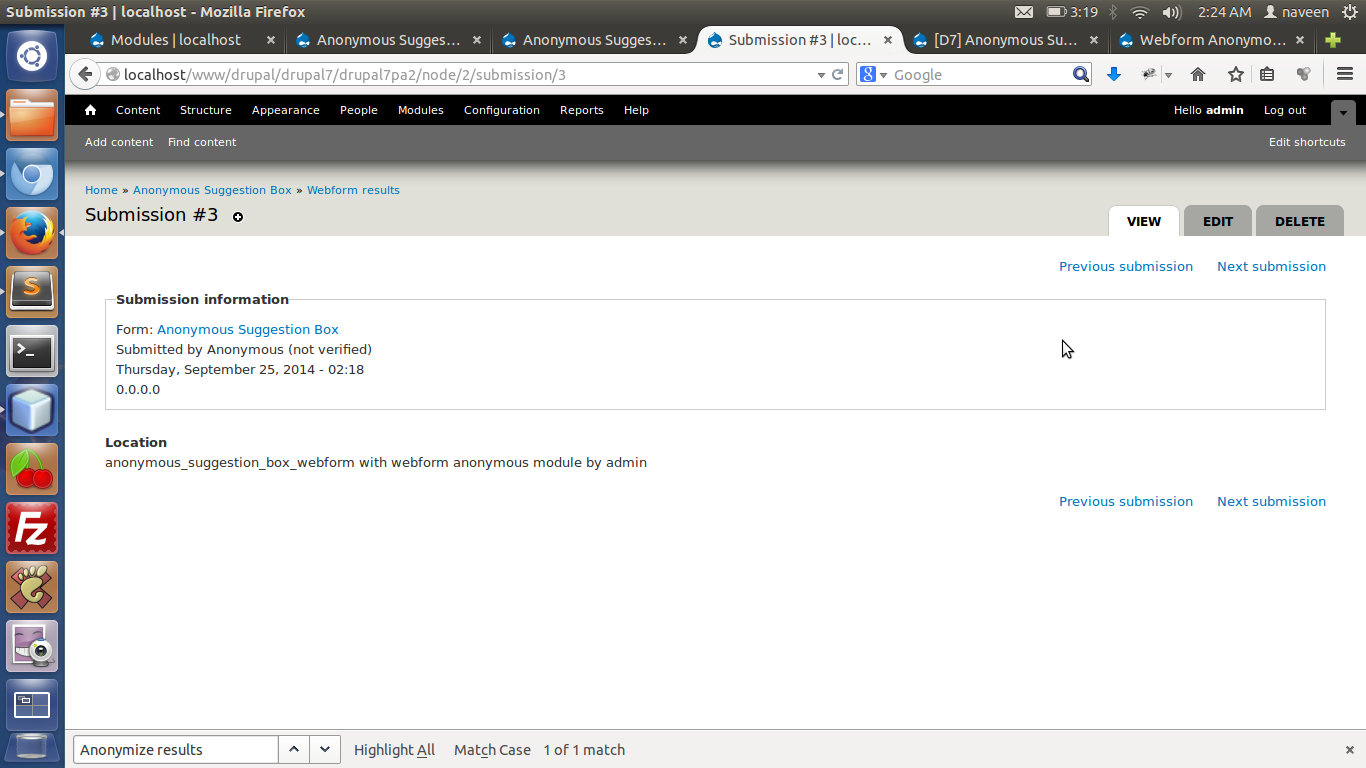Open the Content admin menu
This screenshot has width=1366, height=768.
[138, 110]
